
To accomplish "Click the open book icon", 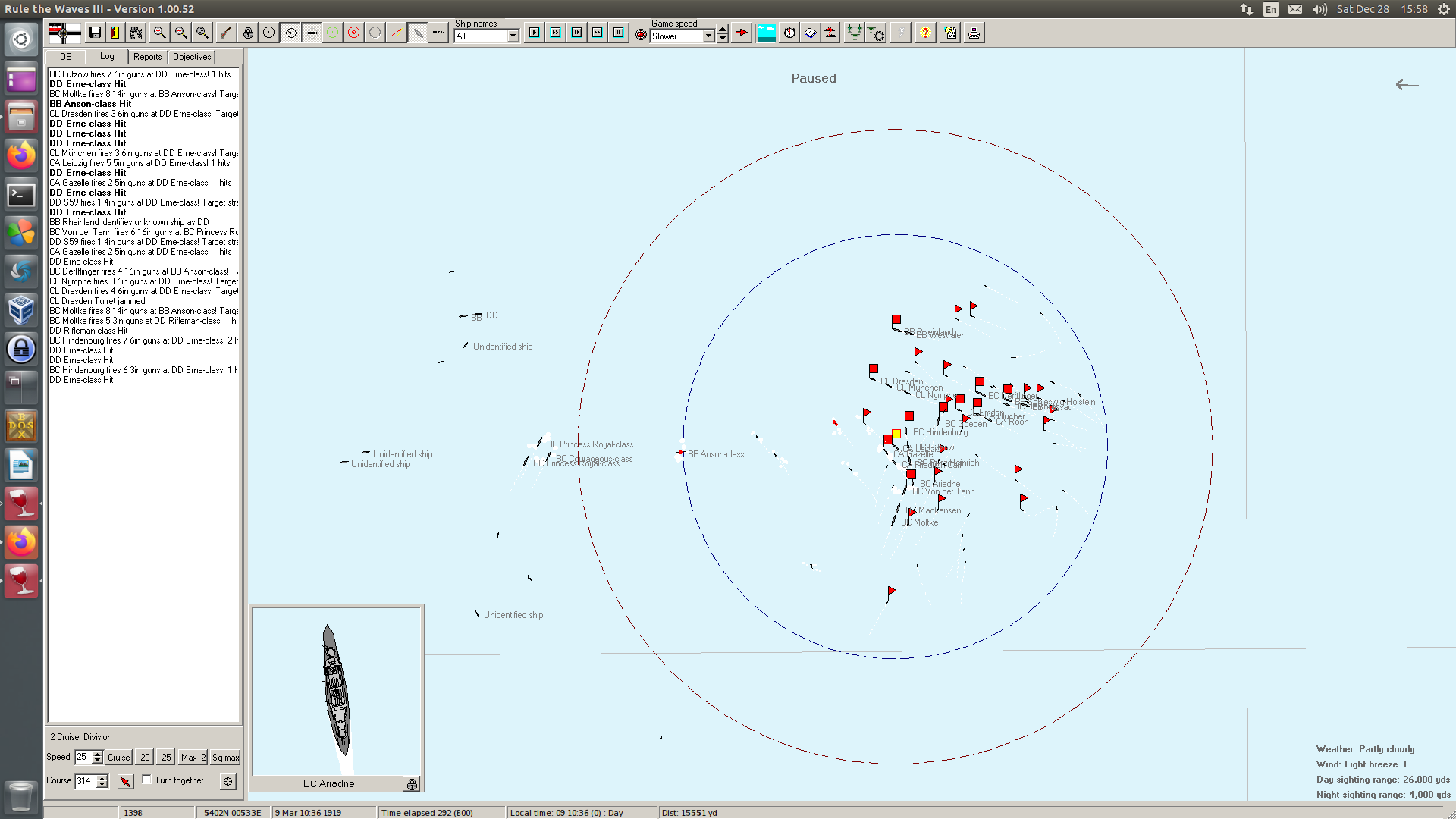I will pyautogui.click(x=810, y=33).
